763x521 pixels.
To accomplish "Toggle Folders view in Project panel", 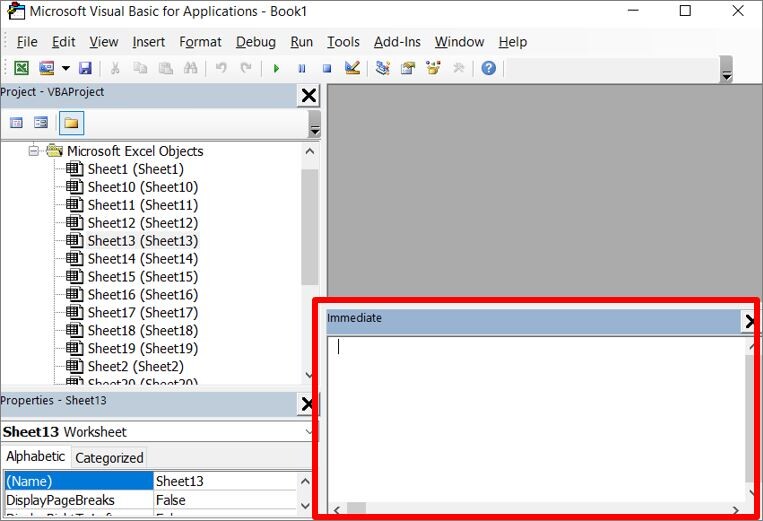I will 71,123.
